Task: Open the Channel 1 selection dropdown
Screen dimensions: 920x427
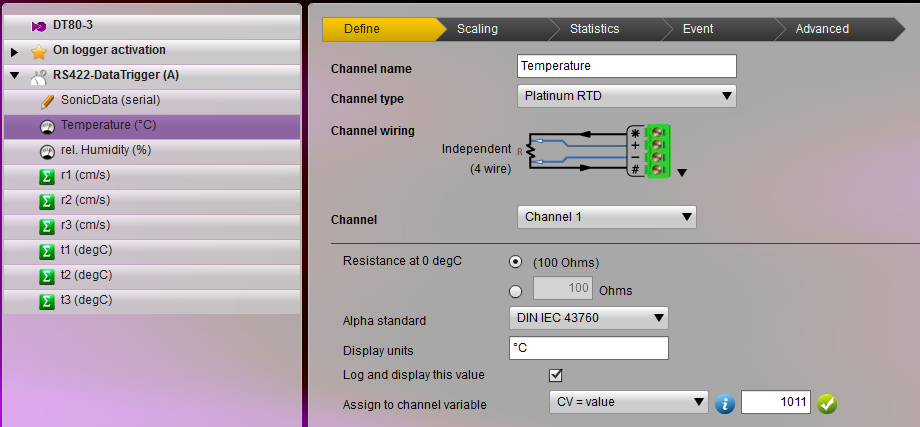Action: [x=606, y=217]
